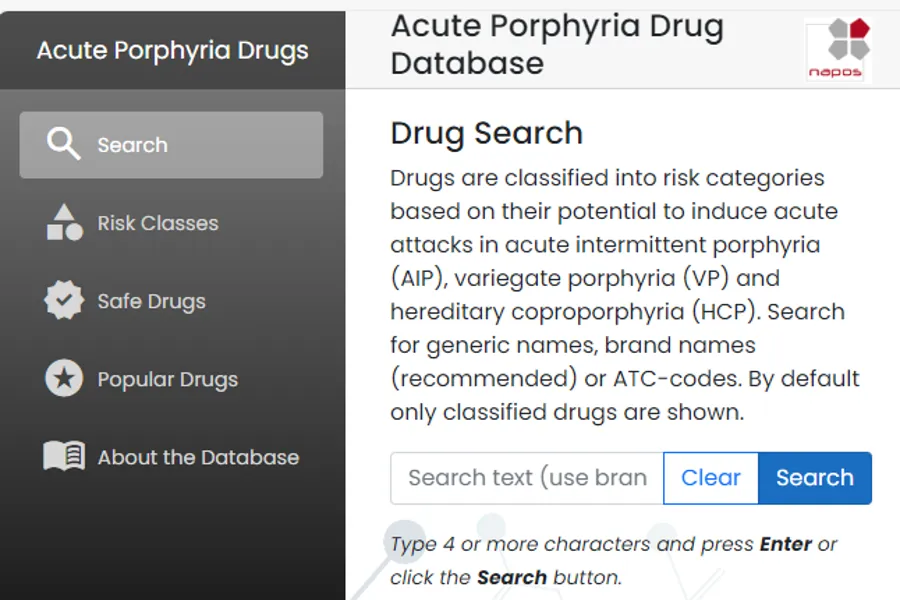This screenshot has width=900, height=600.
Task: Click the About the Database book icon
Action: [64, 457]
